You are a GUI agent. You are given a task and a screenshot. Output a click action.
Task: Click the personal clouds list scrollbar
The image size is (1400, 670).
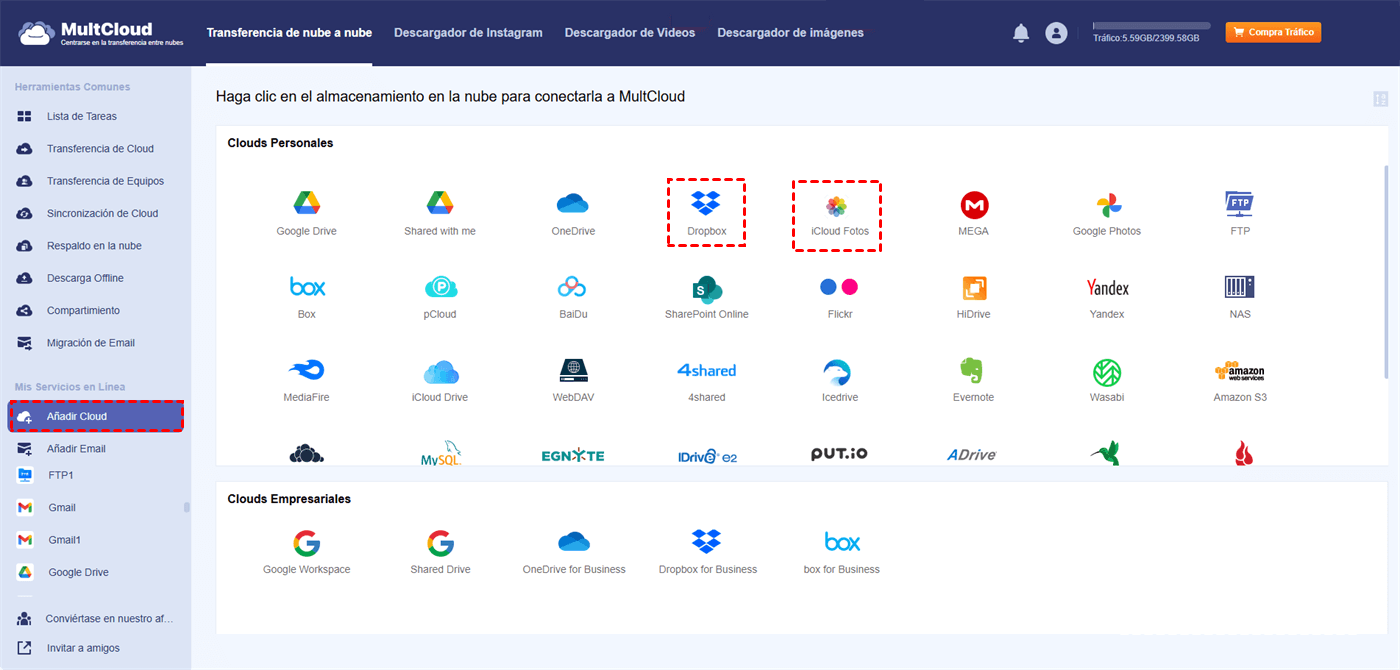pos(1385,272)
